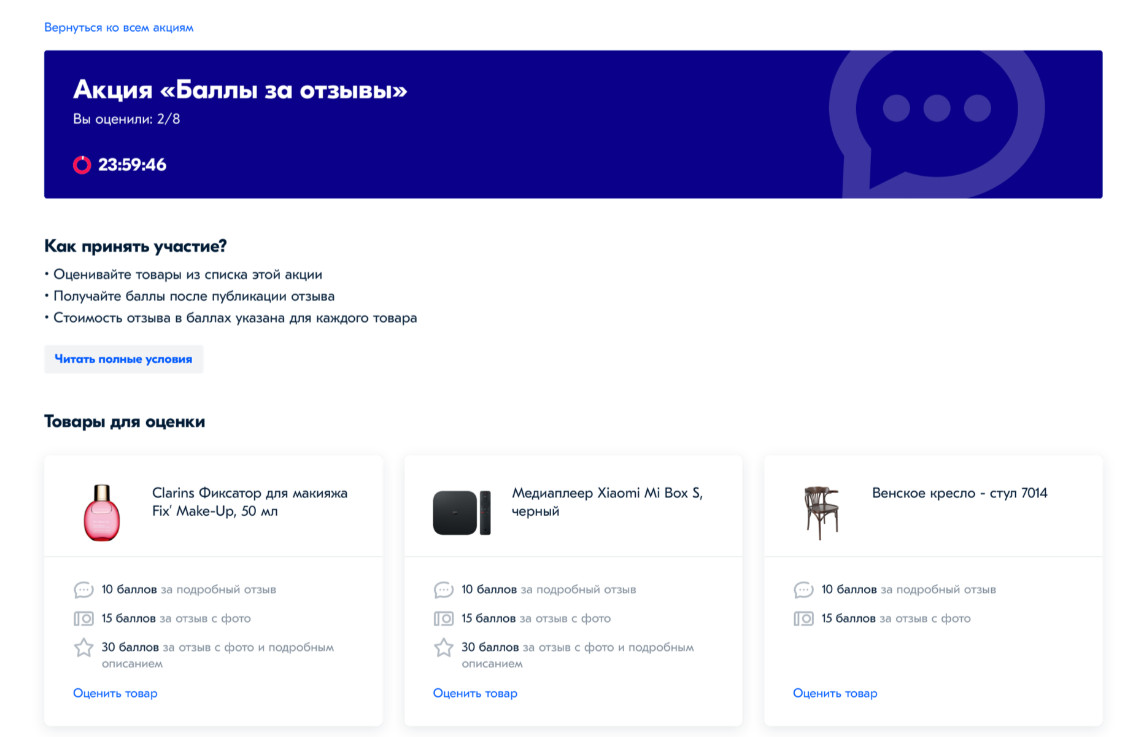Go back via «Вернуться ко всем акциям»
This screenshot has height=737, width=1134.
pos(119,28)
